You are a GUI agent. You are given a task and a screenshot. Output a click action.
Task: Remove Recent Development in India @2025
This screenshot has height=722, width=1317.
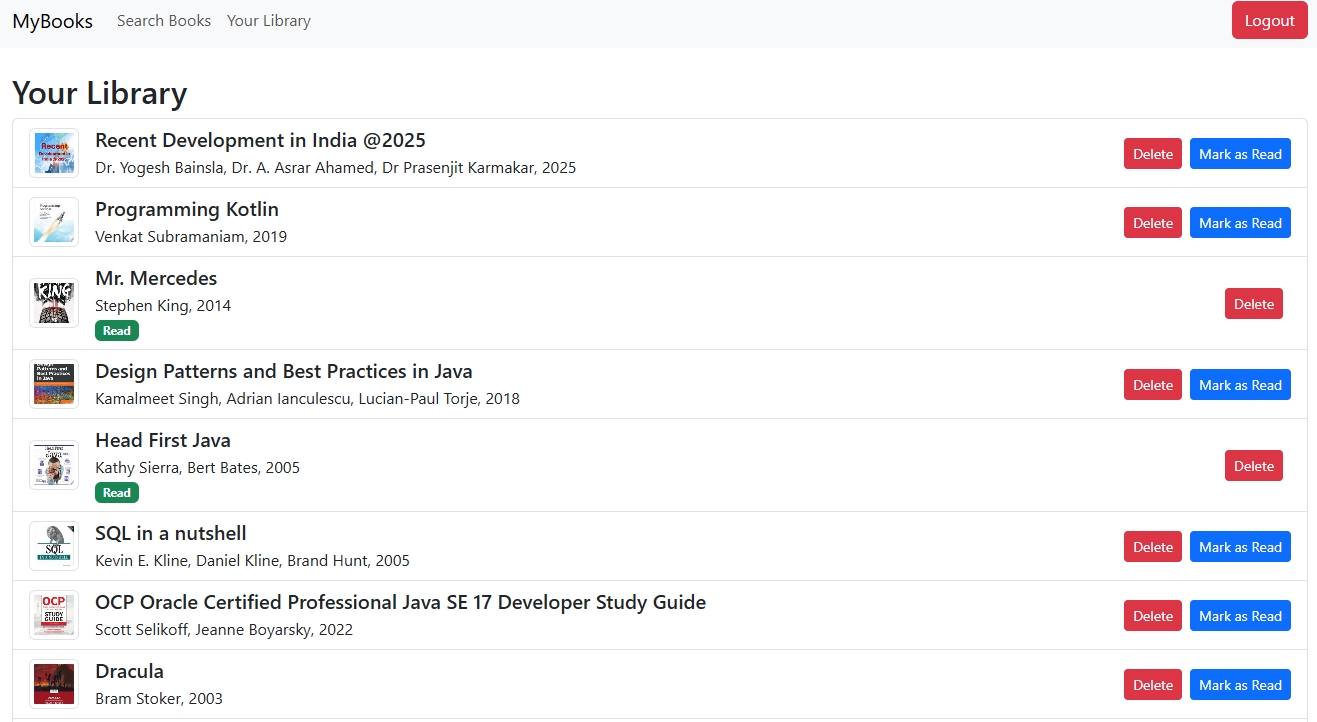pos(1152,154)
